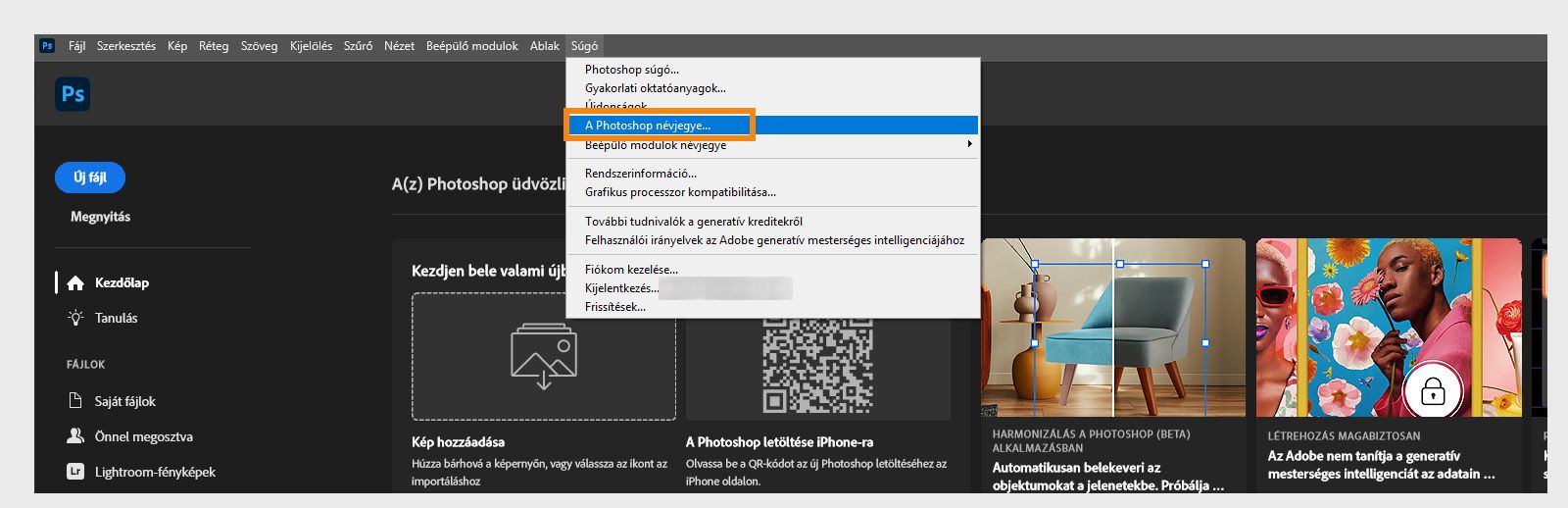Click Kezdjen bele valami újba heading
Screen dimensions: 1568x508
tap(489, 271)
